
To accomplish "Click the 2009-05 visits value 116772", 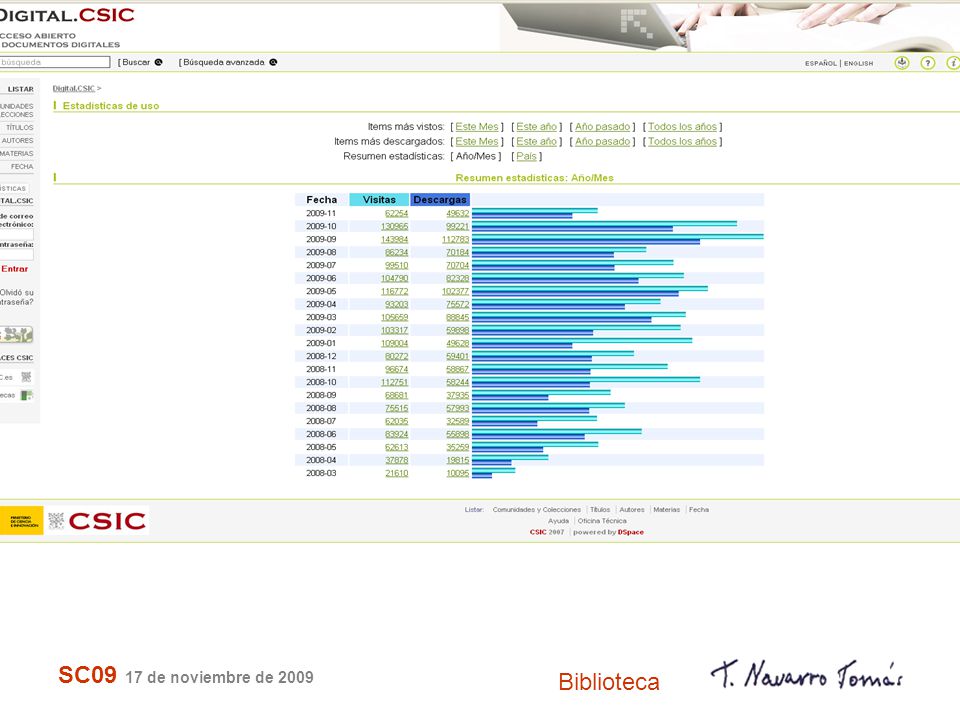I will (394, 291).
